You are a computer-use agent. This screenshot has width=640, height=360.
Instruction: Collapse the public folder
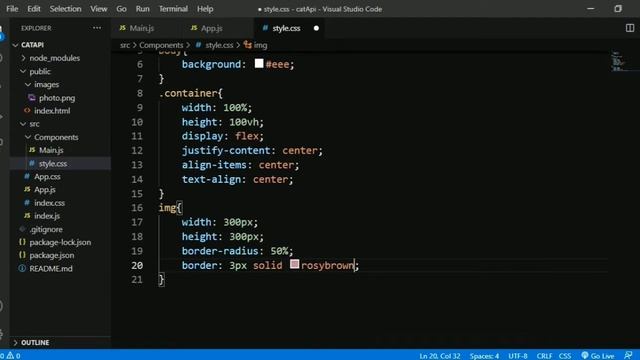(40, 71)
